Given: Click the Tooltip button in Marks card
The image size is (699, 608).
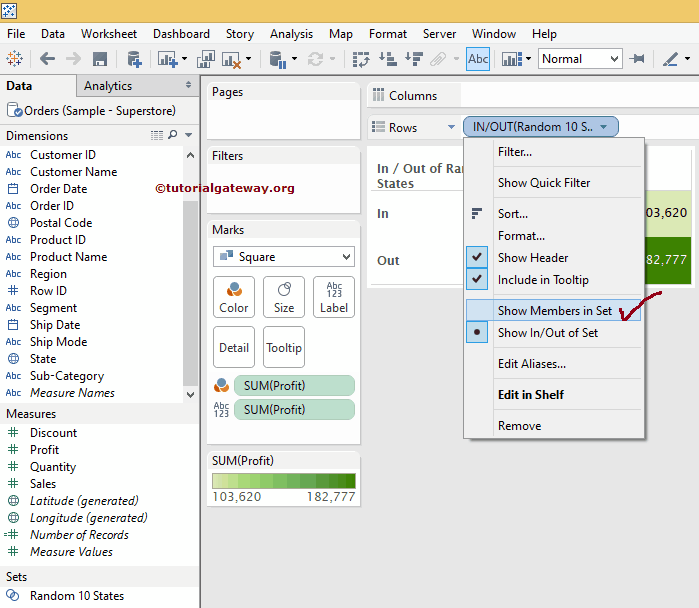Looking at the screenshot, I should coord(284,347).
